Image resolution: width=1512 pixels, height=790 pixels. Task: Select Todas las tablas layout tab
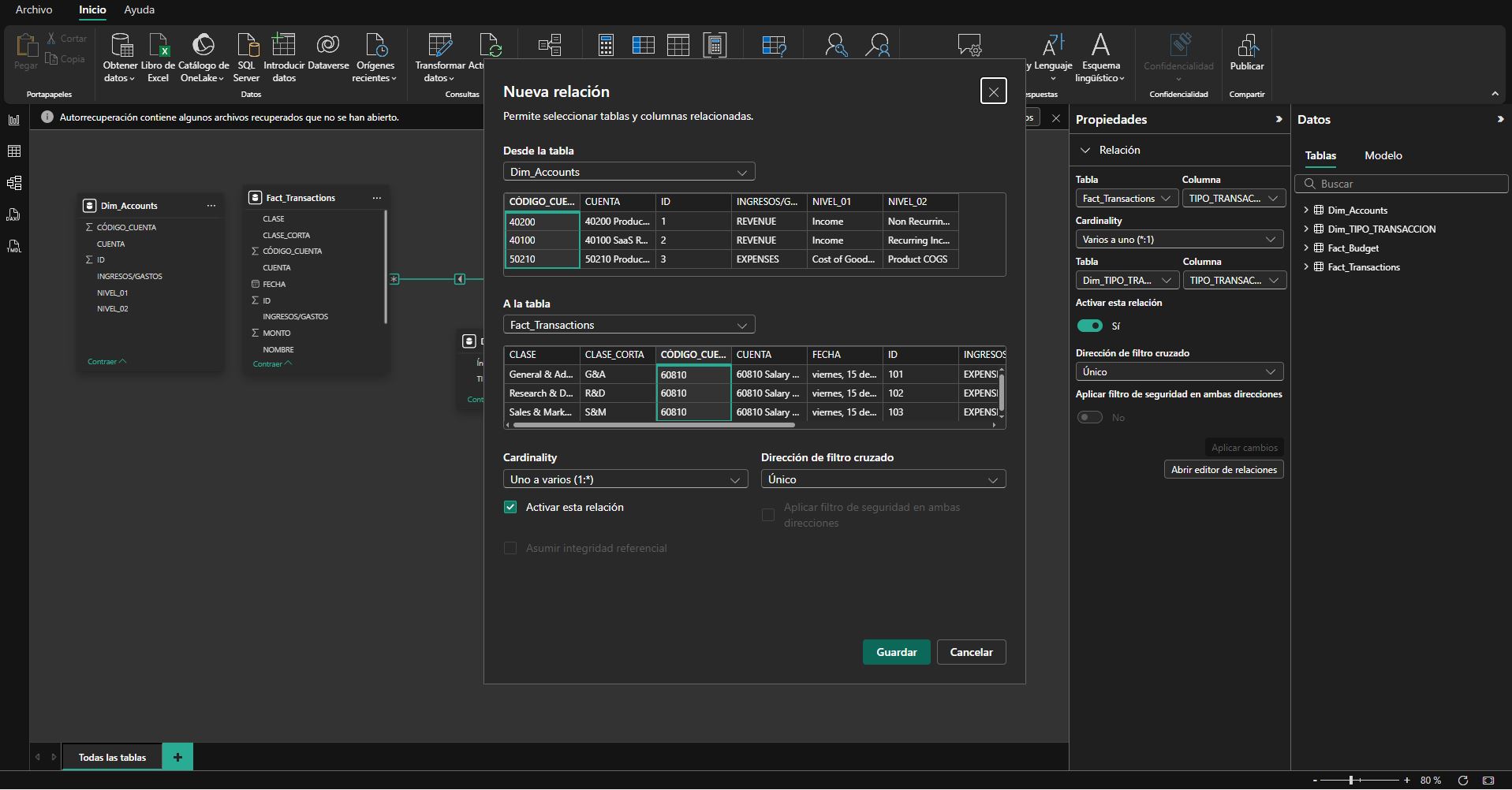coord(112,758)
